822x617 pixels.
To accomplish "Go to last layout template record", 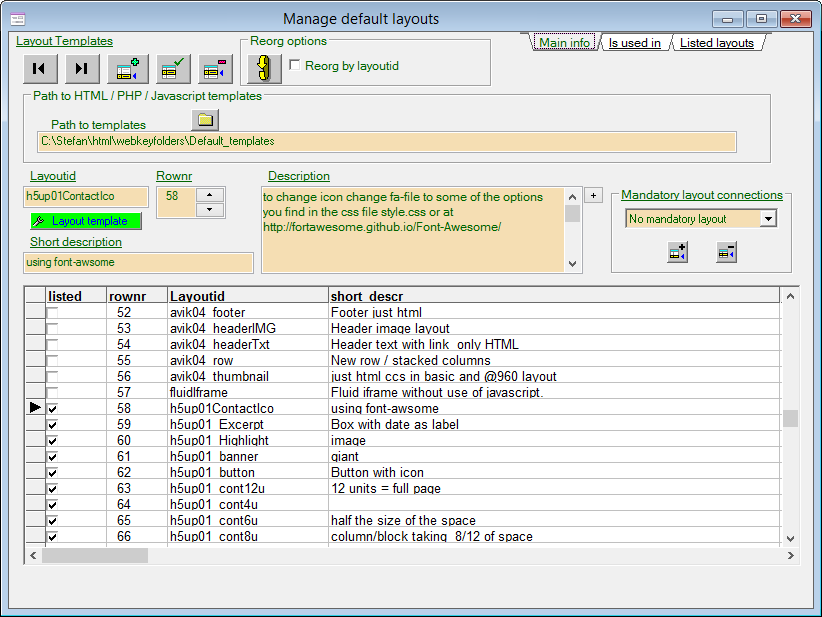I will [x=82, y=69].
